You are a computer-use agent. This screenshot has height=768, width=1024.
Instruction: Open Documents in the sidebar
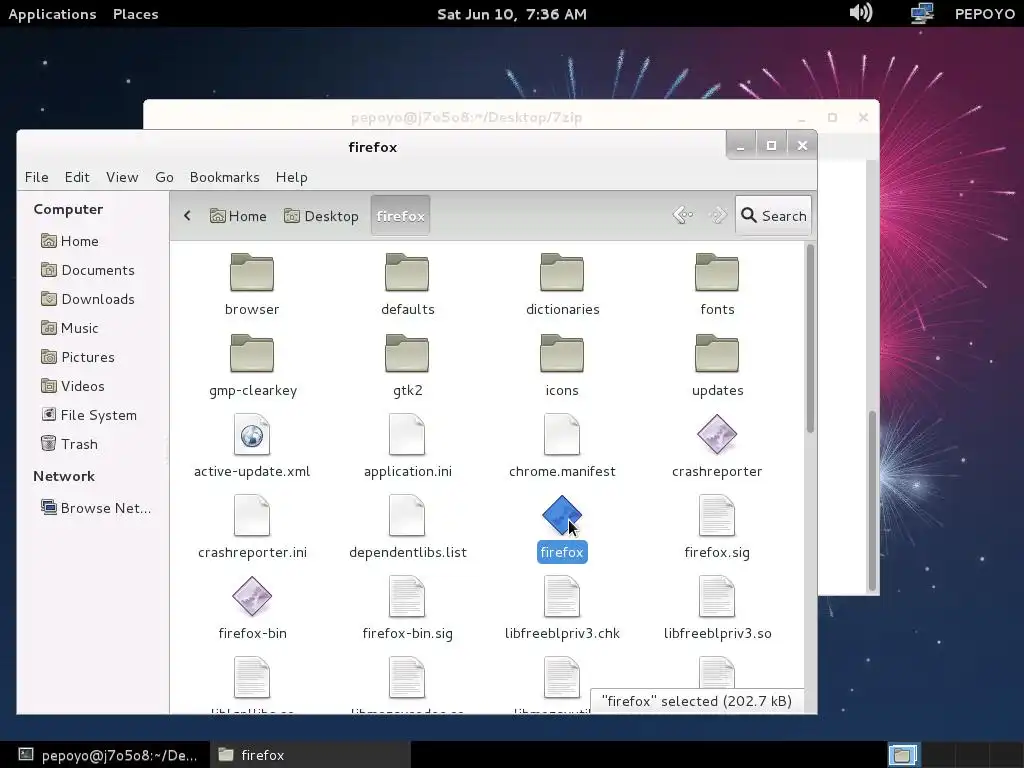88,270
